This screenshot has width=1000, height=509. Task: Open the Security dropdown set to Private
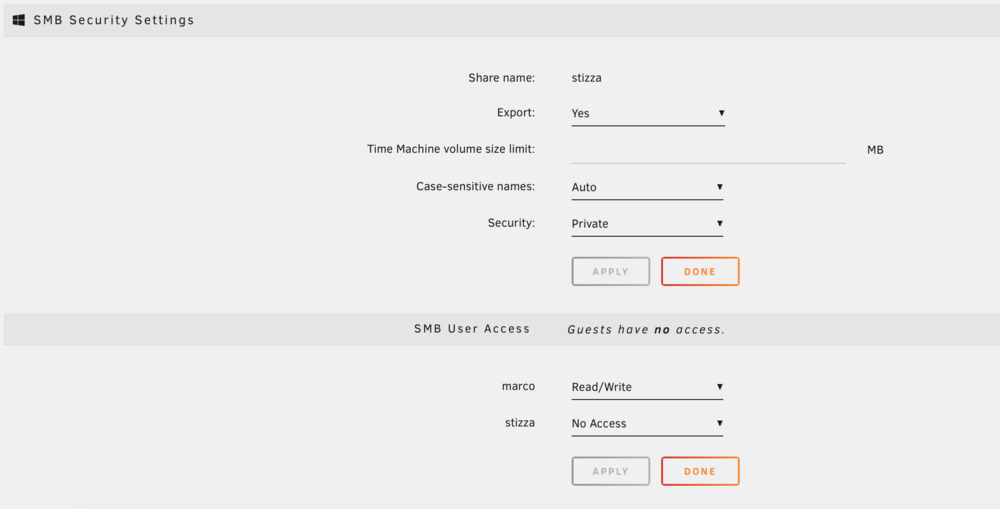coord(647,224)
